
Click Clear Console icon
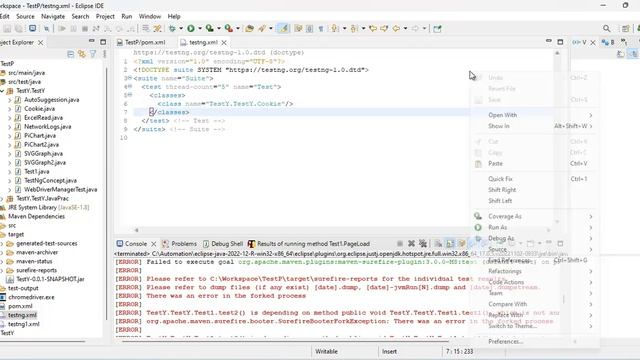[x=438, y=244]
